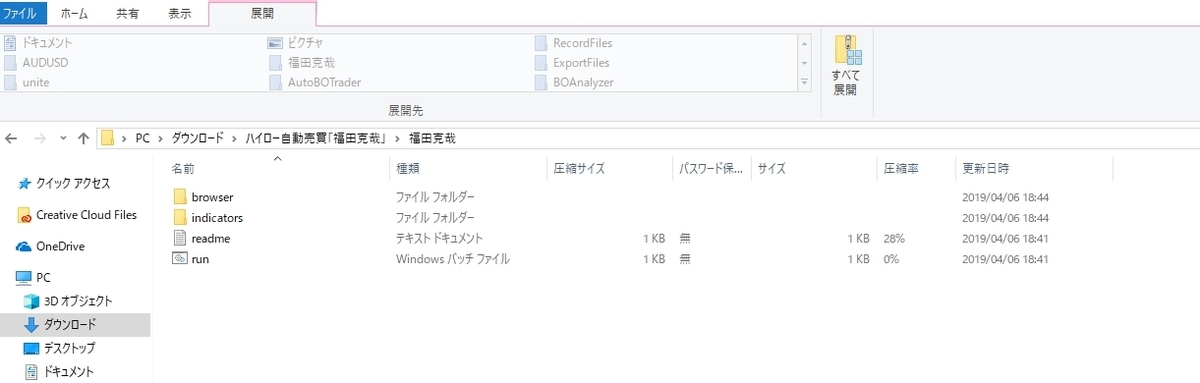The width and height of the screenshot is (1200, 383).
Task: Open デスクトップ in navigation pane
Action: pyautogui.click(x=59, y=348)
